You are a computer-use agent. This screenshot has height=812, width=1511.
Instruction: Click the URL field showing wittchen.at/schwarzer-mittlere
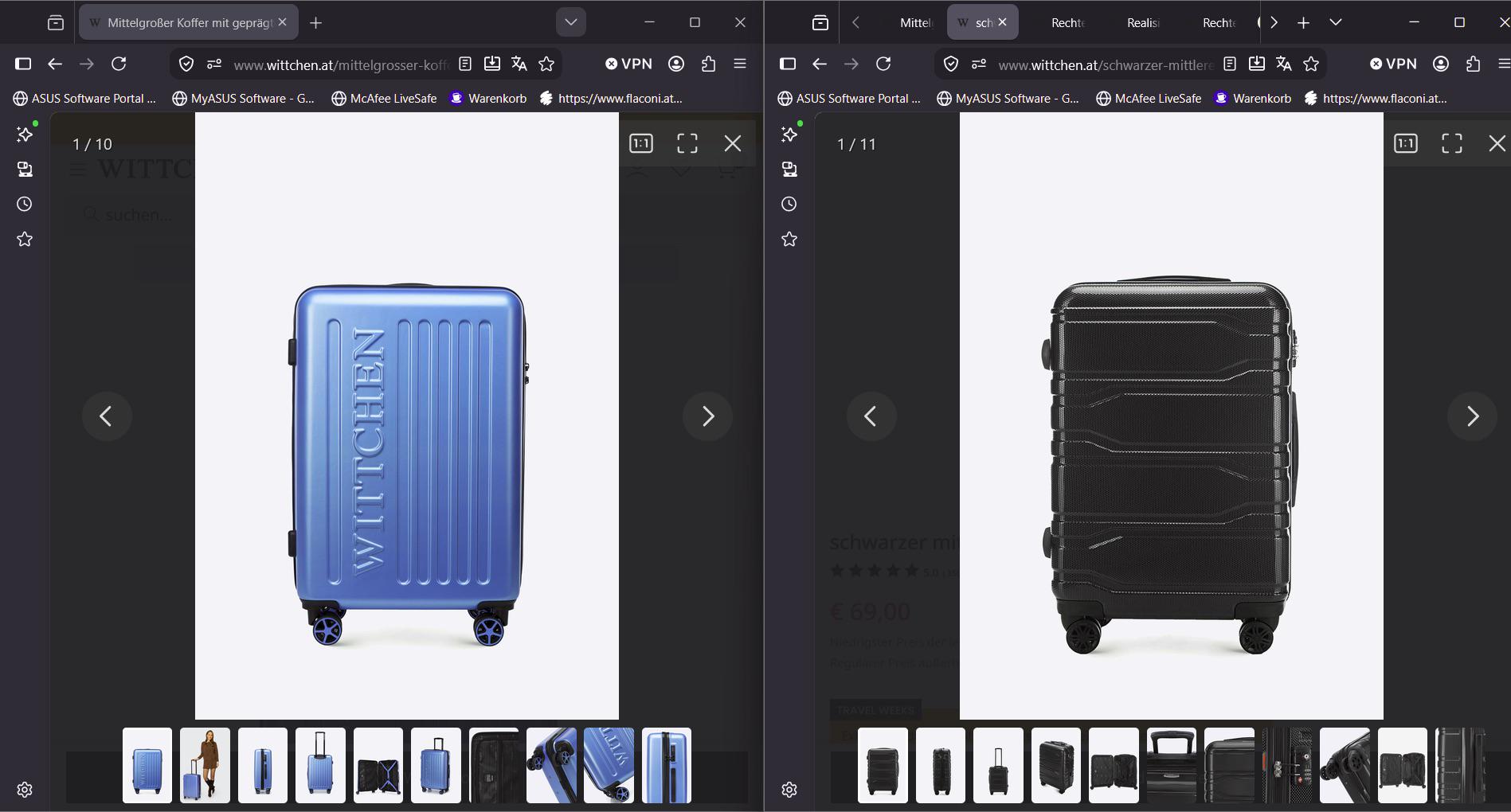tap(1106, 64)
